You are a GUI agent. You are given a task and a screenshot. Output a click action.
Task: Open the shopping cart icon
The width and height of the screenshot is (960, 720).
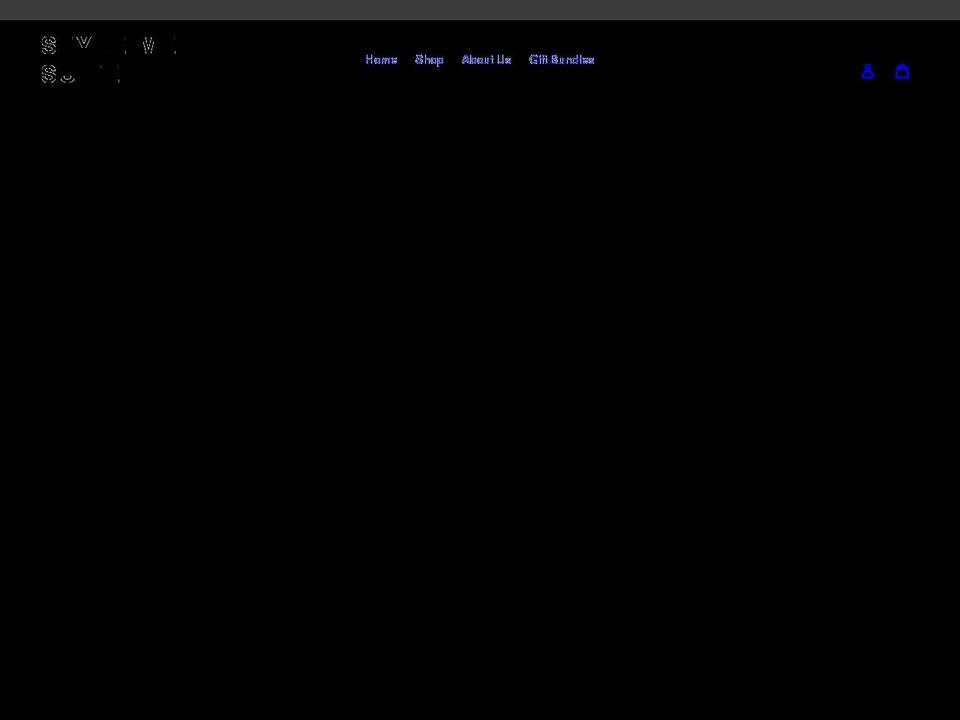coord(902,72)
